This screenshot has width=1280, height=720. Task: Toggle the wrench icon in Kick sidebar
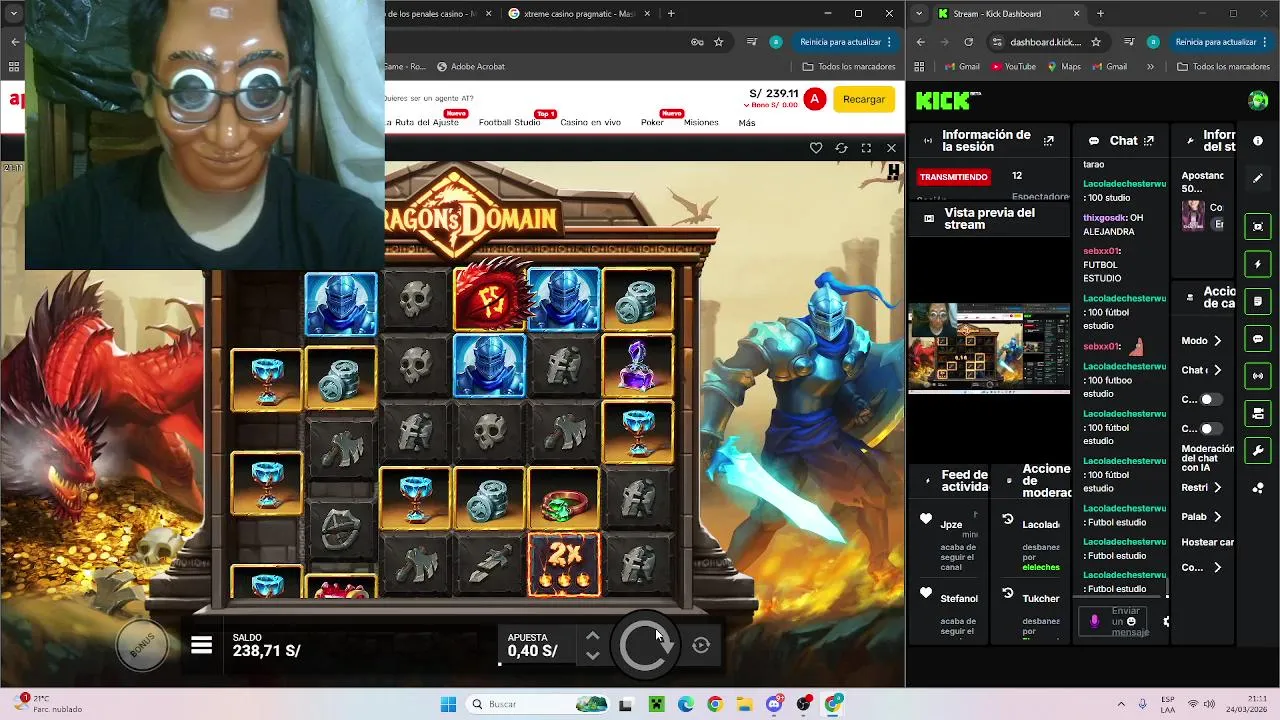point(1258,451)
